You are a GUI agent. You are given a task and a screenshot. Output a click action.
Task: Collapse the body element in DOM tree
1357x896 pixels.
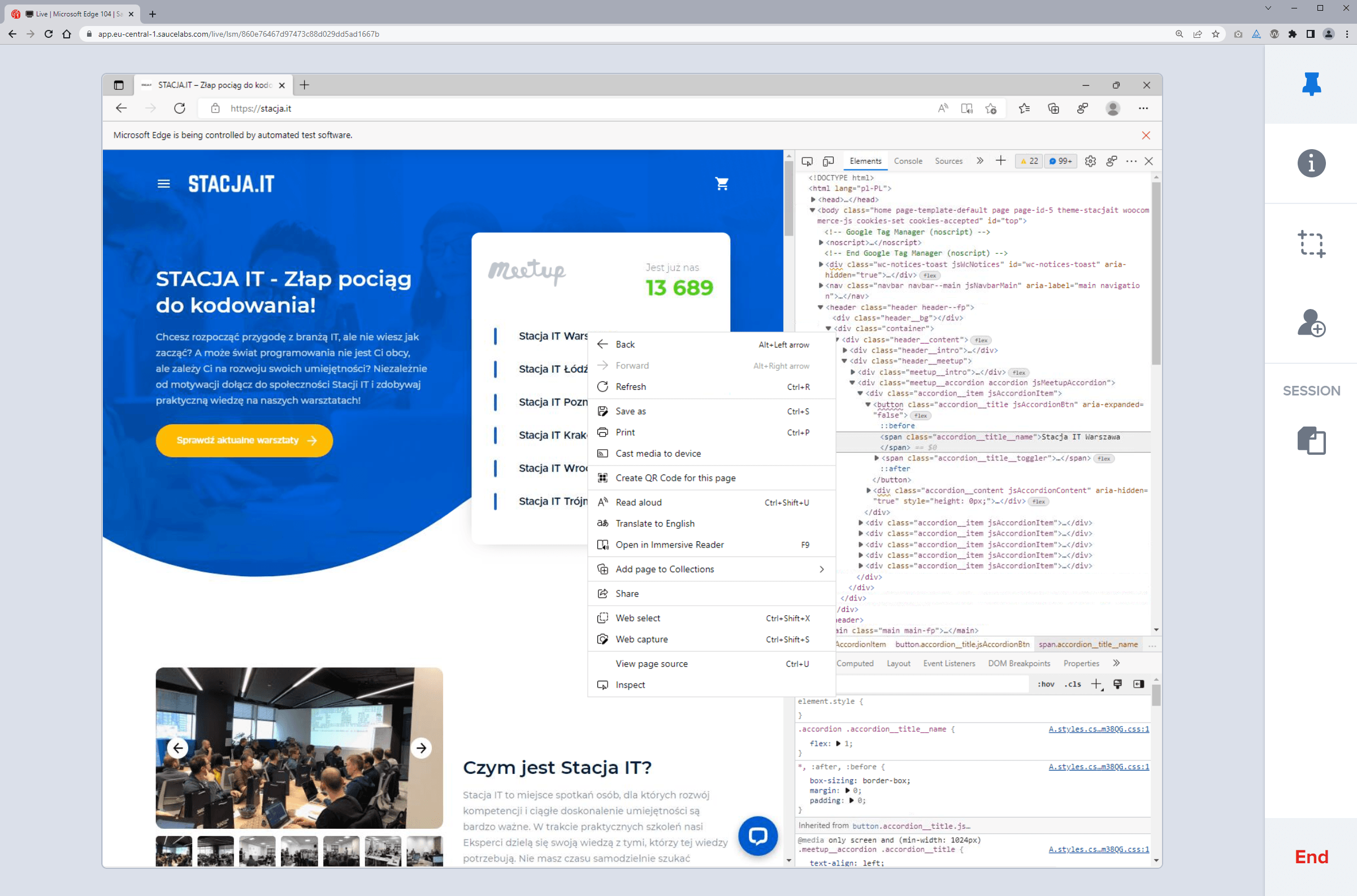pos(812,210)
